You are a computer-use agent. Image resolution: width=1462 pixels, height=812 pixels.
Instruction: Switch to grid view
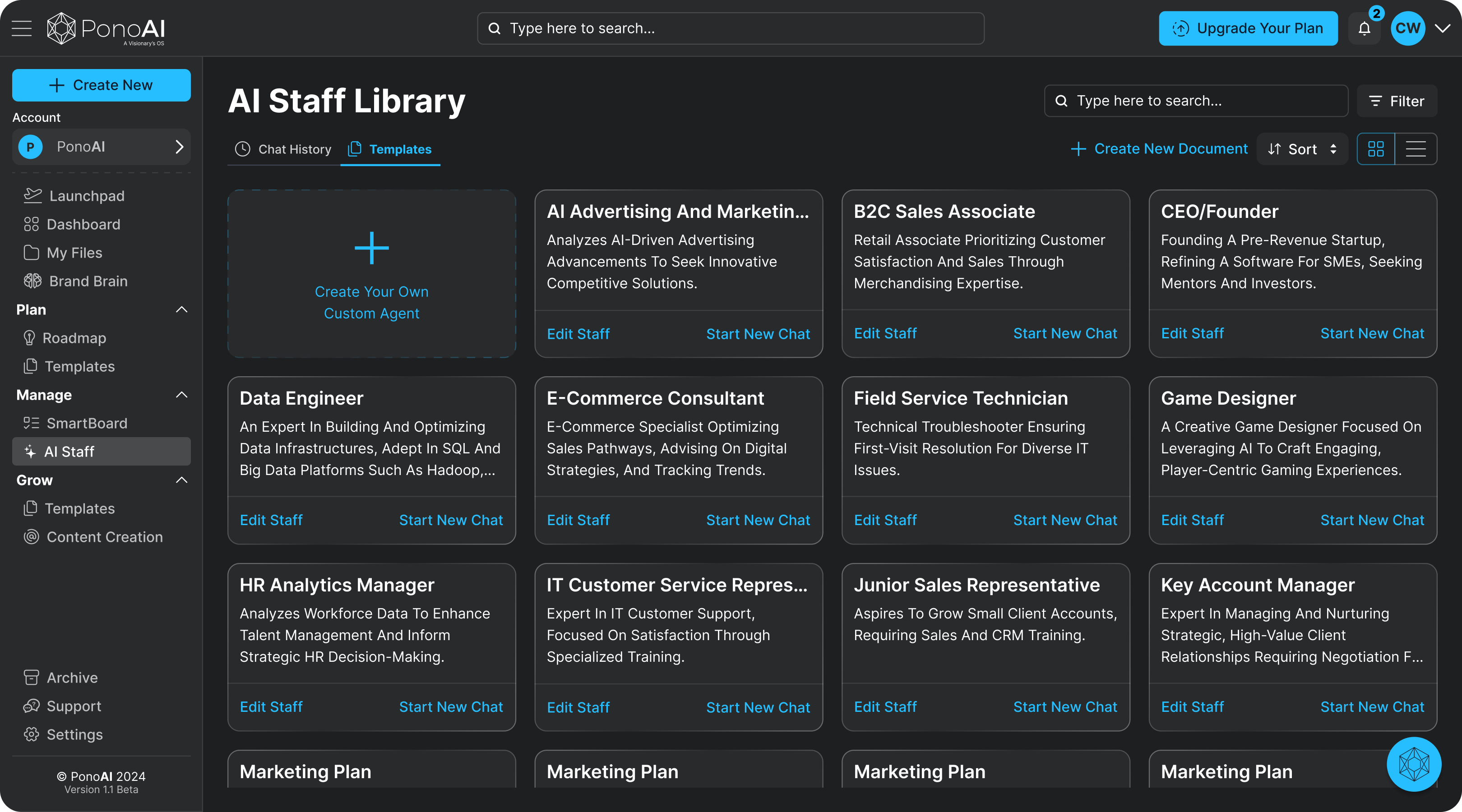pyautogui.click(x=1376, y=149)
